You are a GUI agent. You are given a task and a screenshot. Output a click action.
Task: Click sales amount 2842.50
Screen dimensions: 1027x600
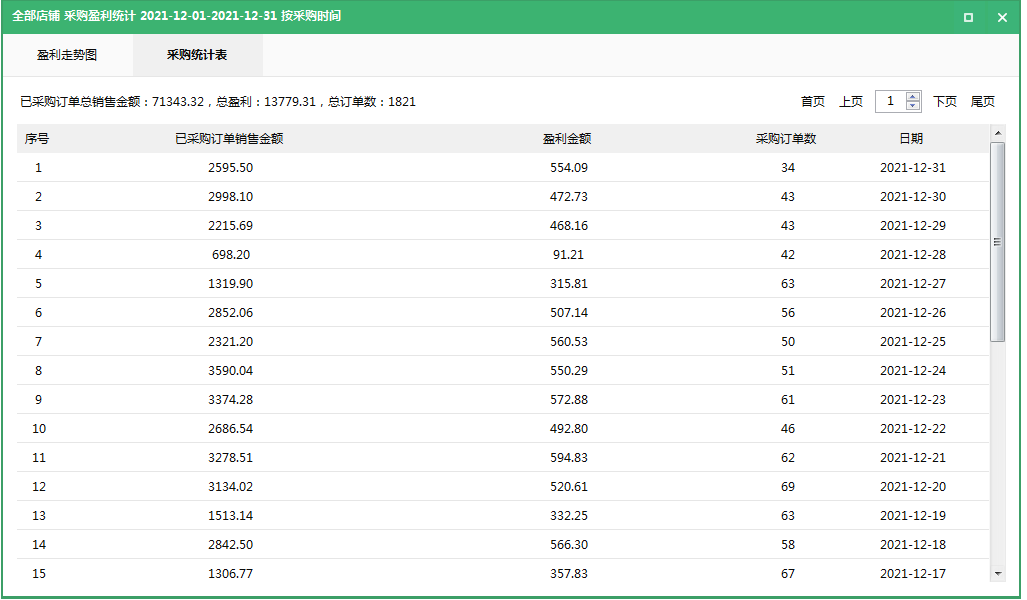(231, 544)
